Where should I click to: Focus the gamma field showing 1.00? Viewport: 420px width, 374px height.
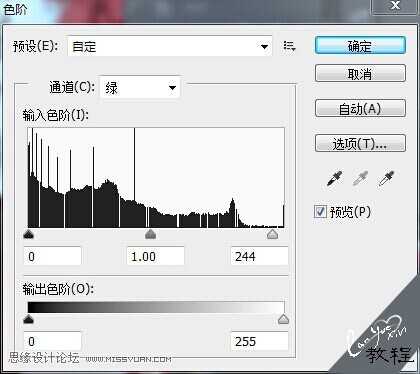pyautogui.click(x=155, y=256)
